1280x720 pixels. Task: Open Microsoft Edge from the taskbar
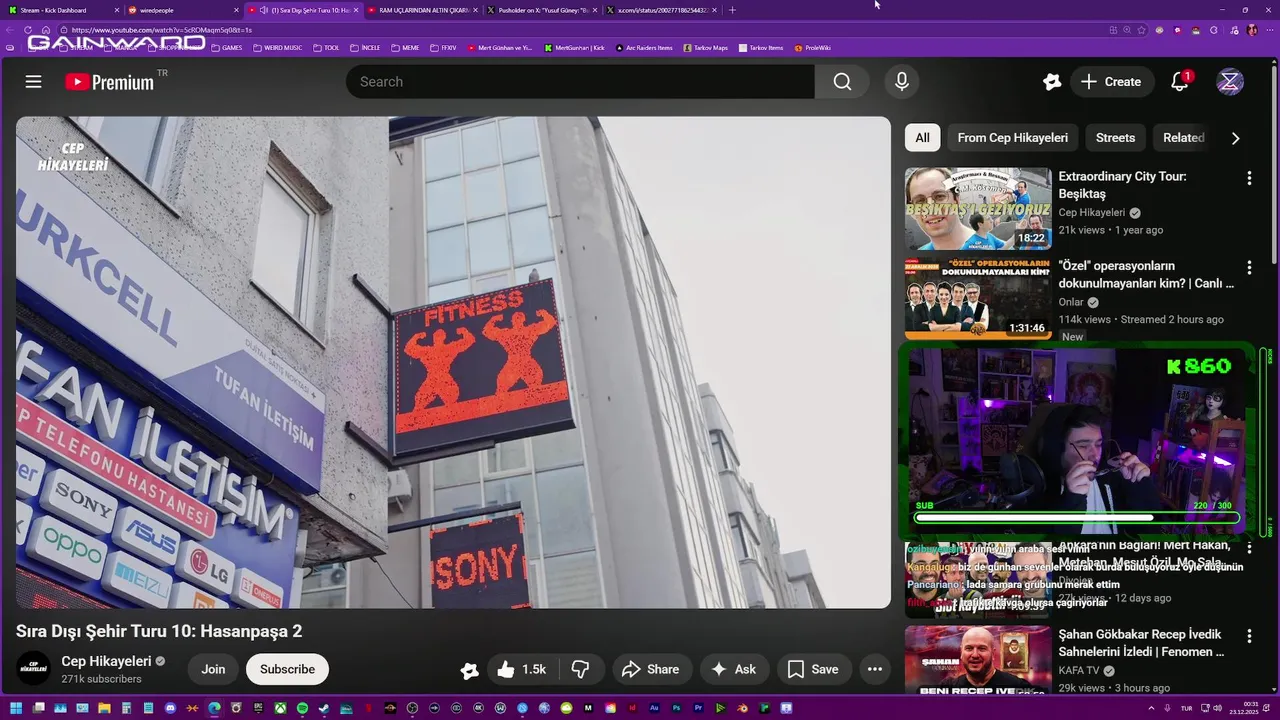[214, 708]
